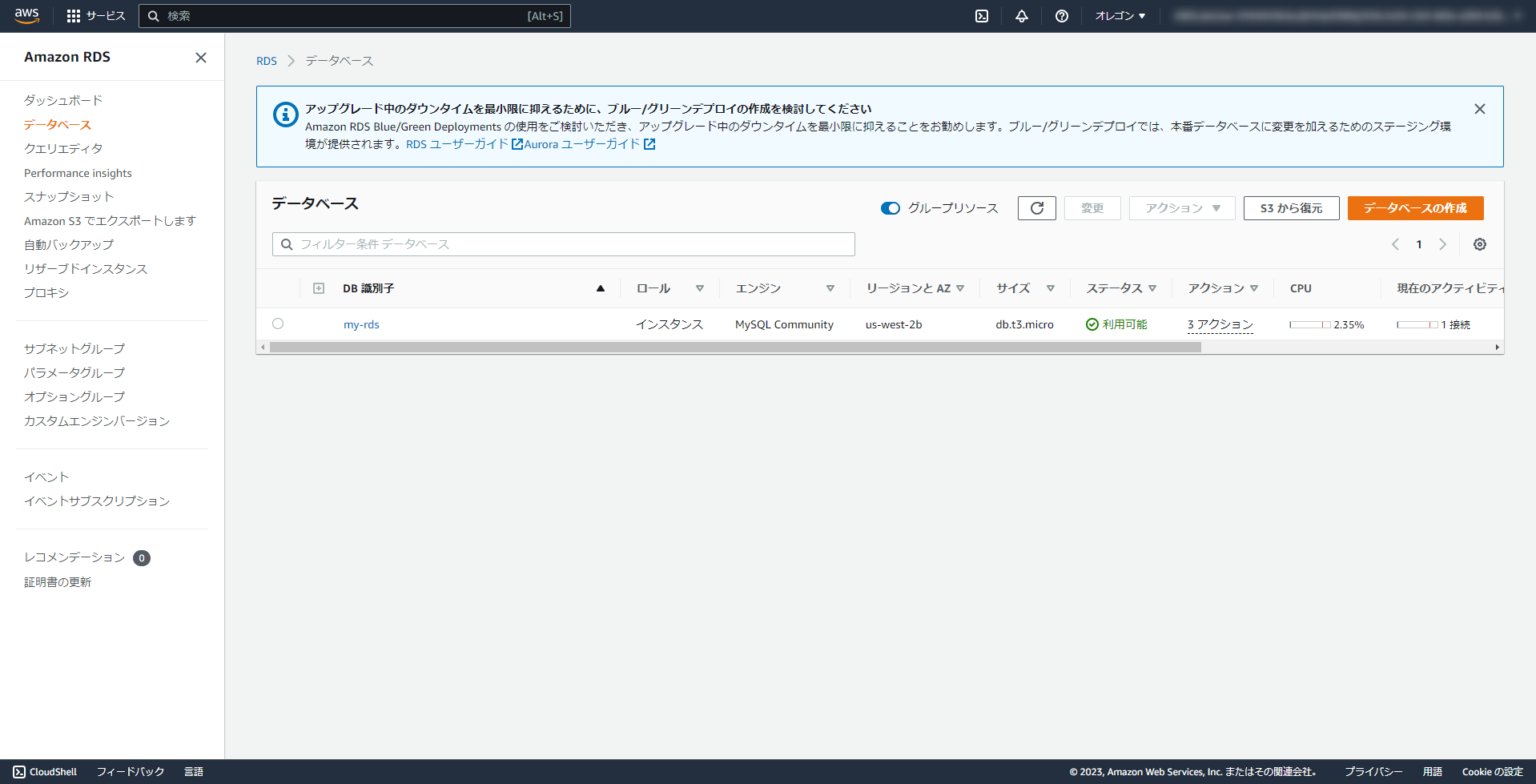
Task: Select the my-rds database radio button
Action: [278, 323]
